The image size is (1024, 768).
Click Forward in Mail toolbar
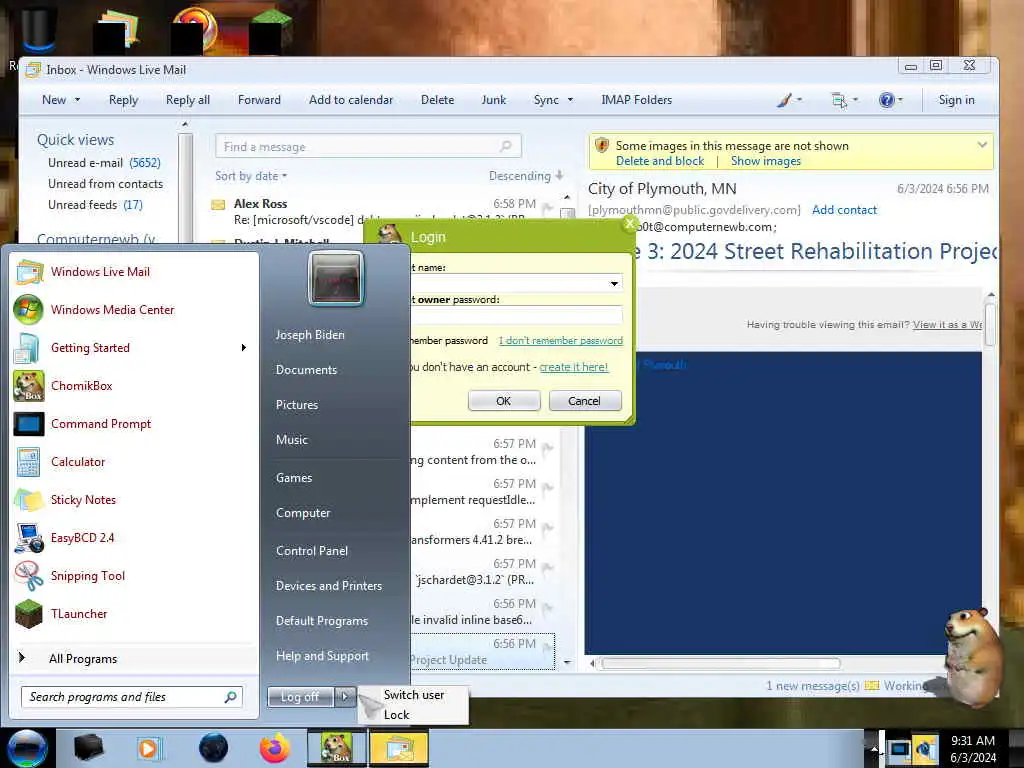tap(259, 100)
